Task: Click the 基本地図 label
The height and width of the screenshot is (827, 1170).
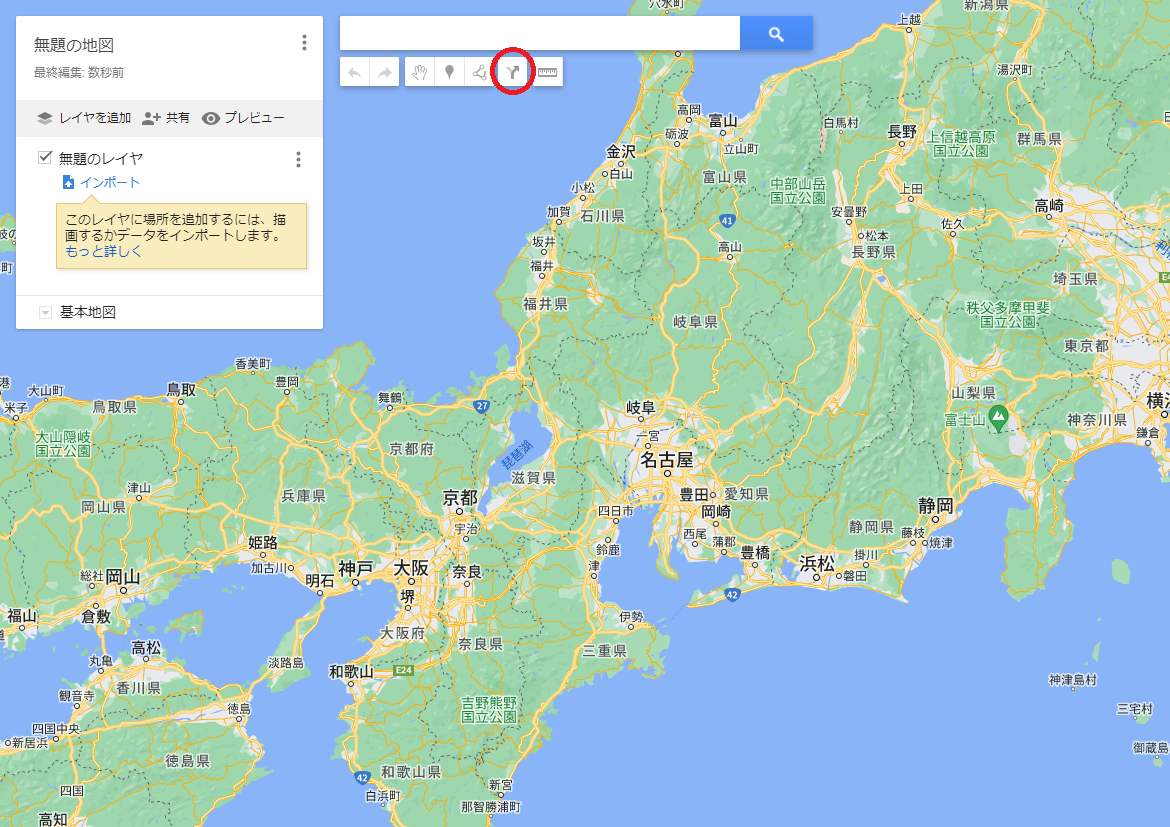Action: pos(88,312)
